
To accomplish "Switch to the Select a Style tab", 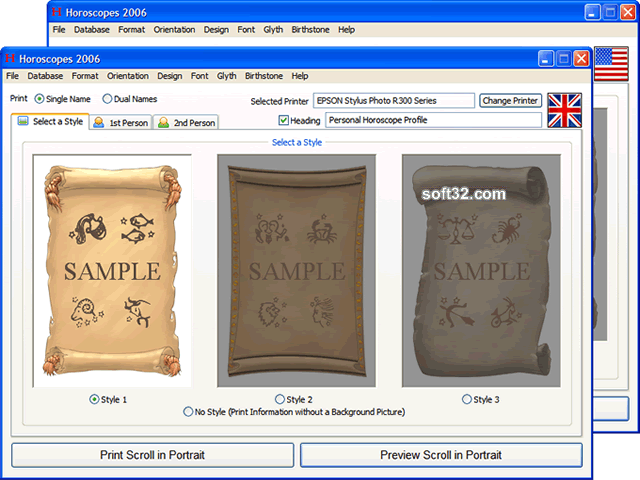I will pyautogui.click(x=51, y=122).
